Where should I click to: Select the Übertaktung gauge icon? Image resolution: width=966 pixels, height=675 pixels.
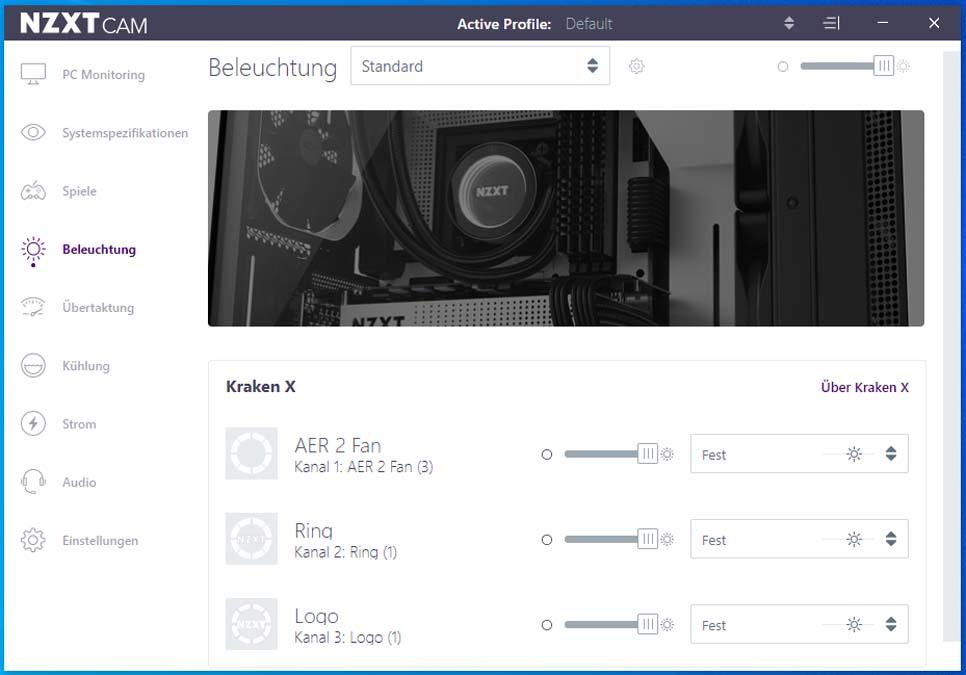33,308
